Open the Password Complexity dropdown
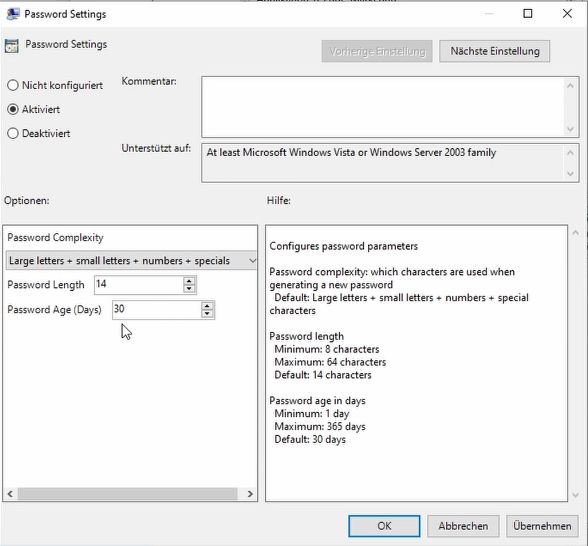This screenshot has width=588, height=546. [x=131, y=261]
